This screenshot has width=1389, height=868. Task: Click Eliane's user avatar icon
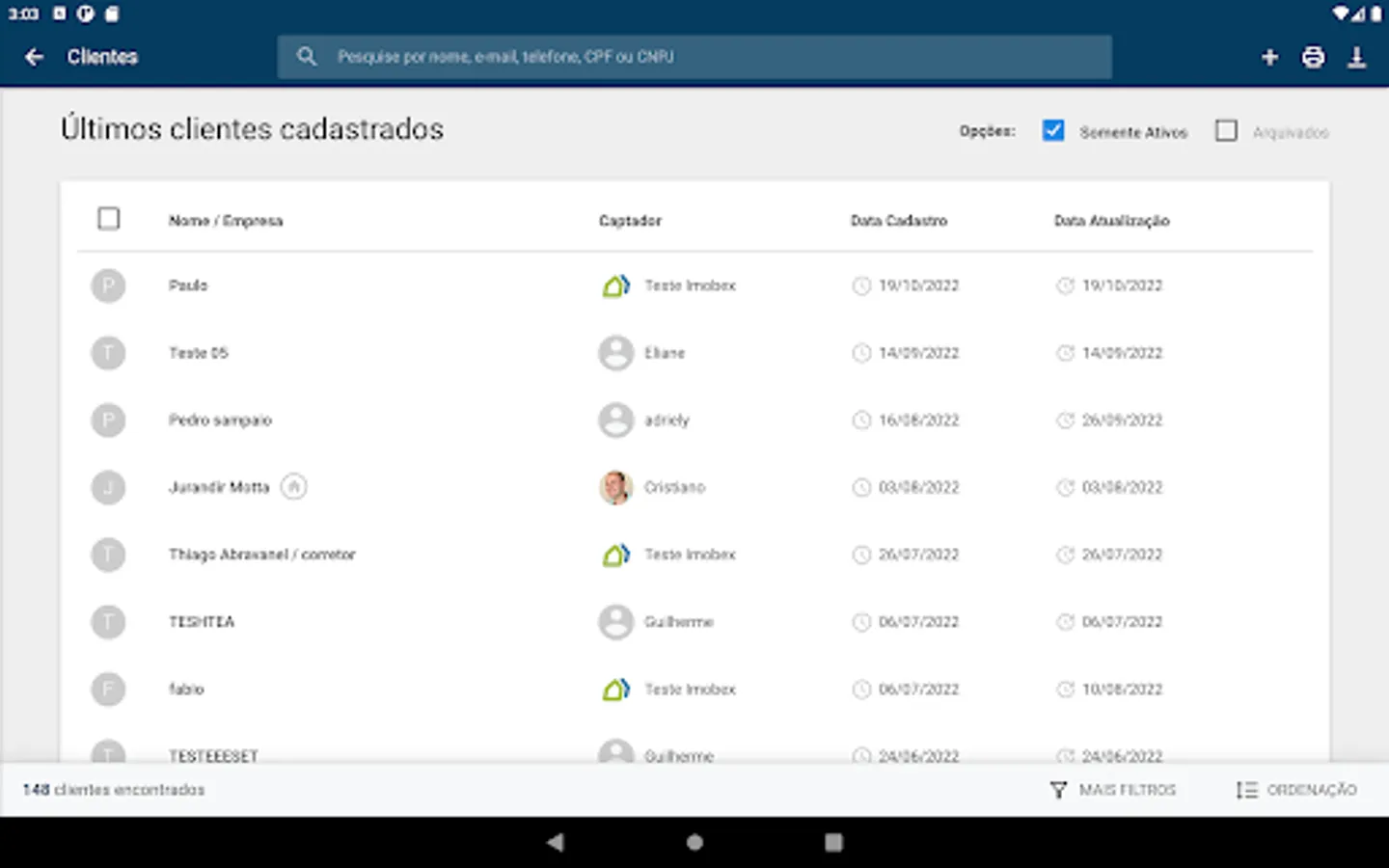(x=615, y=353)
